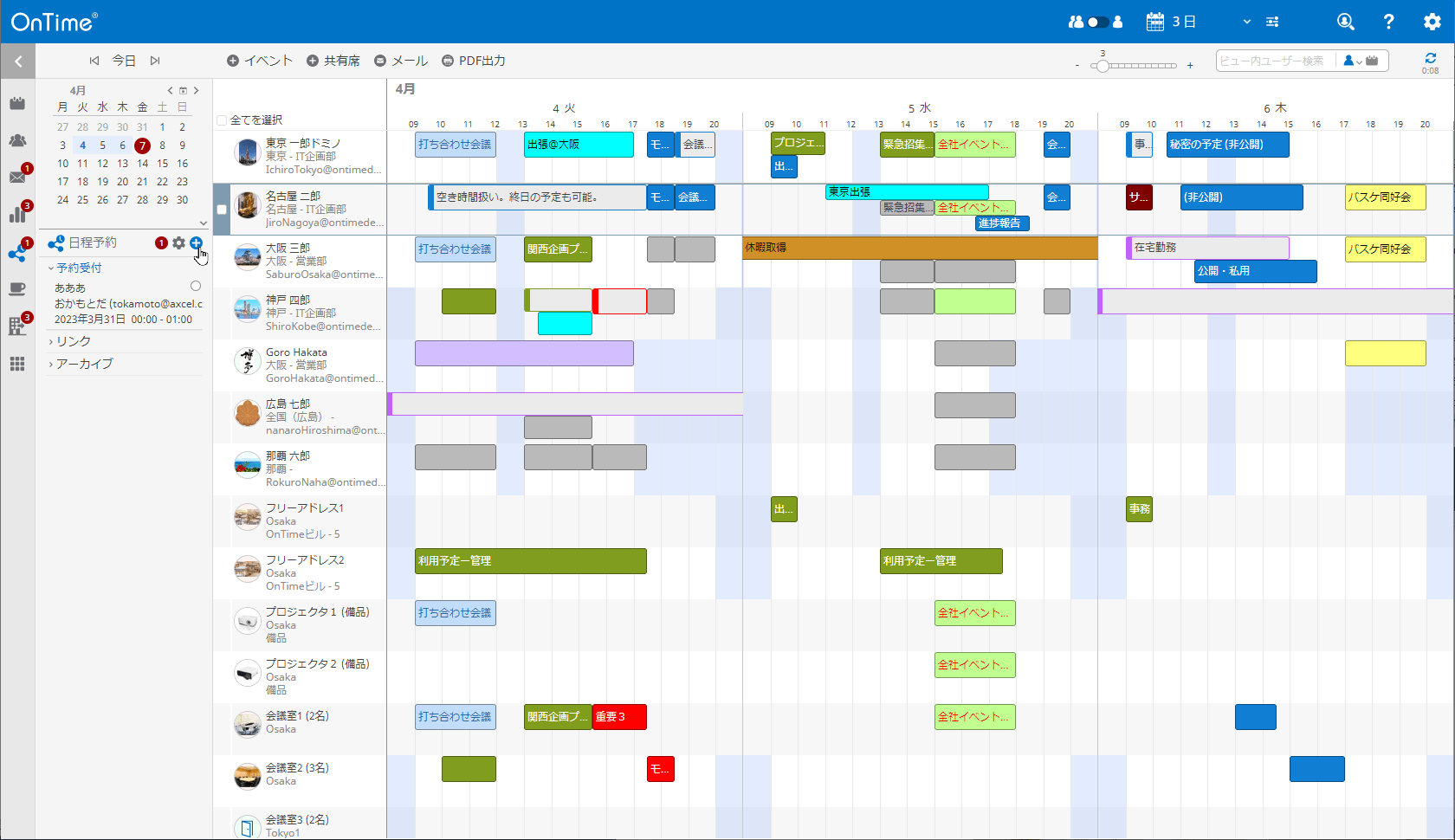
Task: Click the ビュー内ユーザー検索 search field
Action: (1273, 61)
